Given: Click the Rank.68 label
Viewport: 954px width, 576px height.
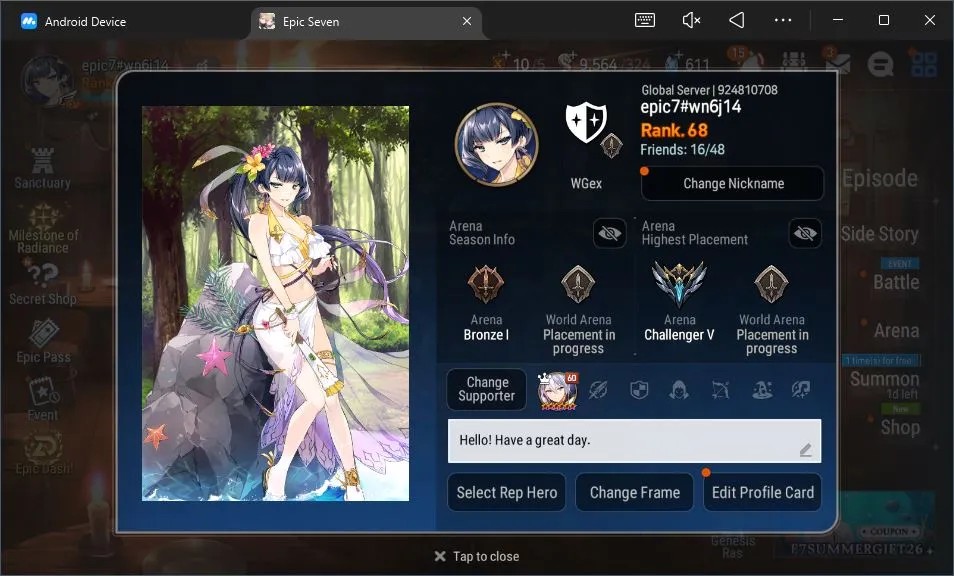Looking at the screenshot, I should point(674,130).
